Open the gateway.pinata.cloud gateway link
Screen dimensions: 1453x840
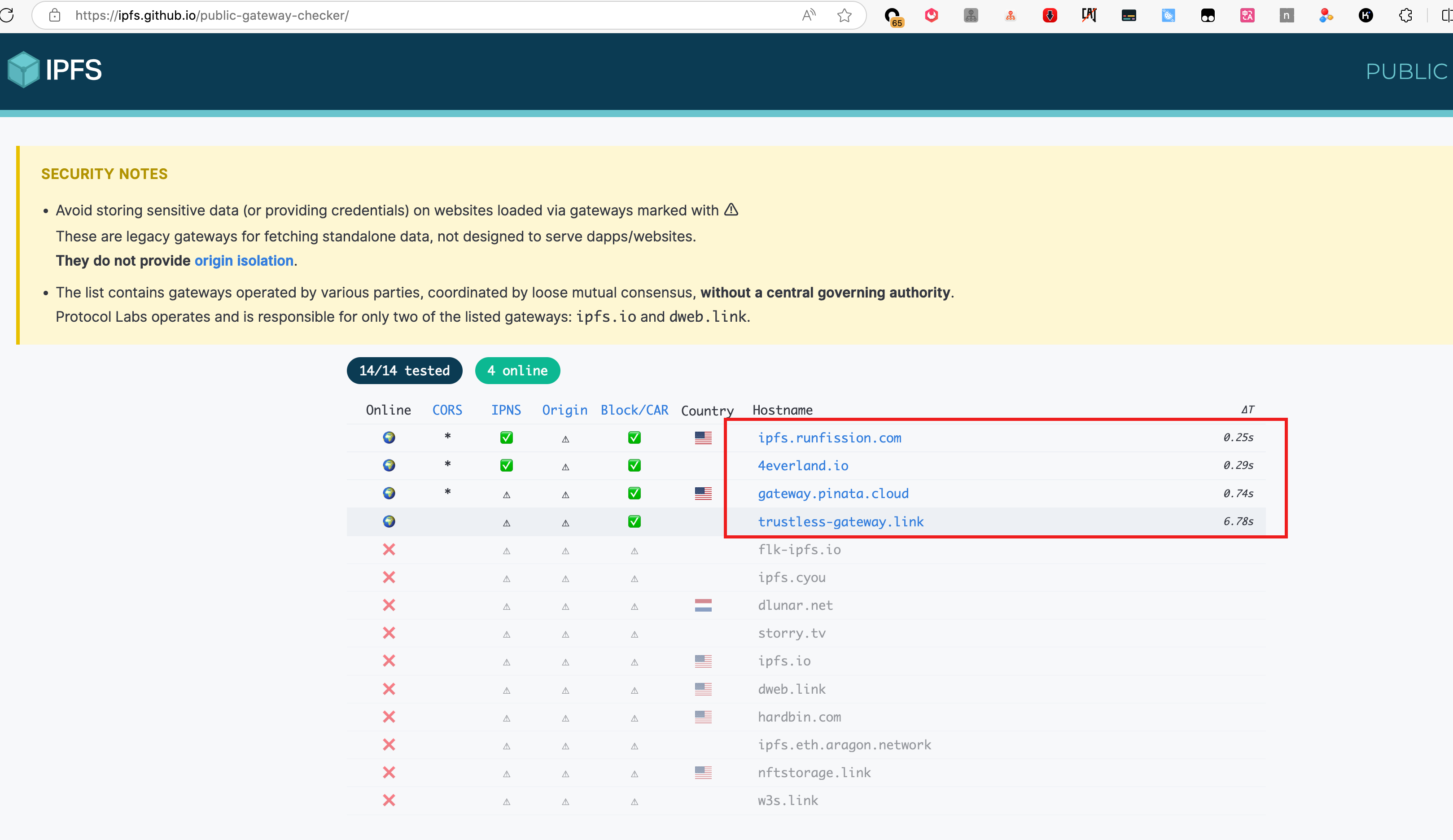(833, 494)
